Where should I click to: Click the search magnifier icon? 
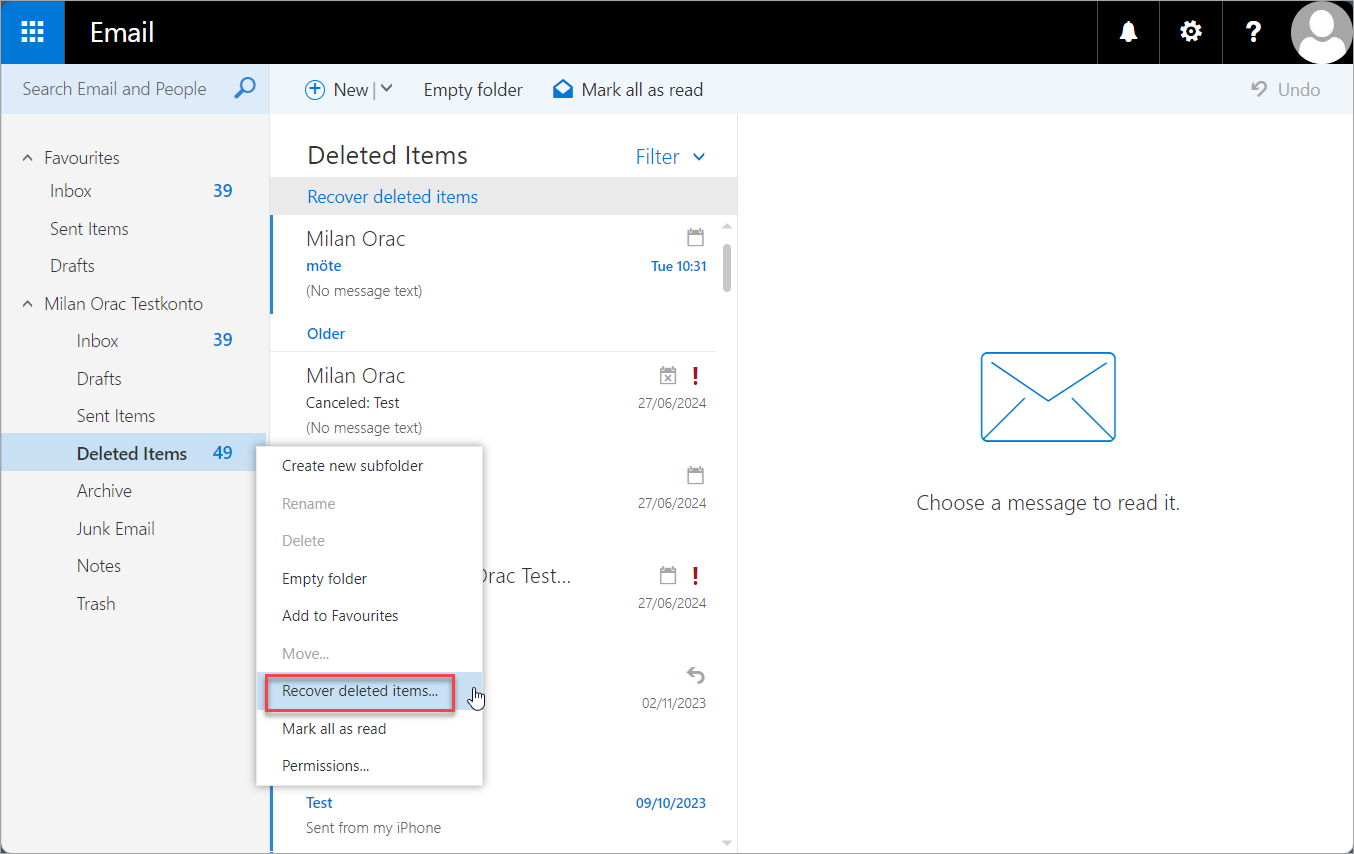pos(244,89)
